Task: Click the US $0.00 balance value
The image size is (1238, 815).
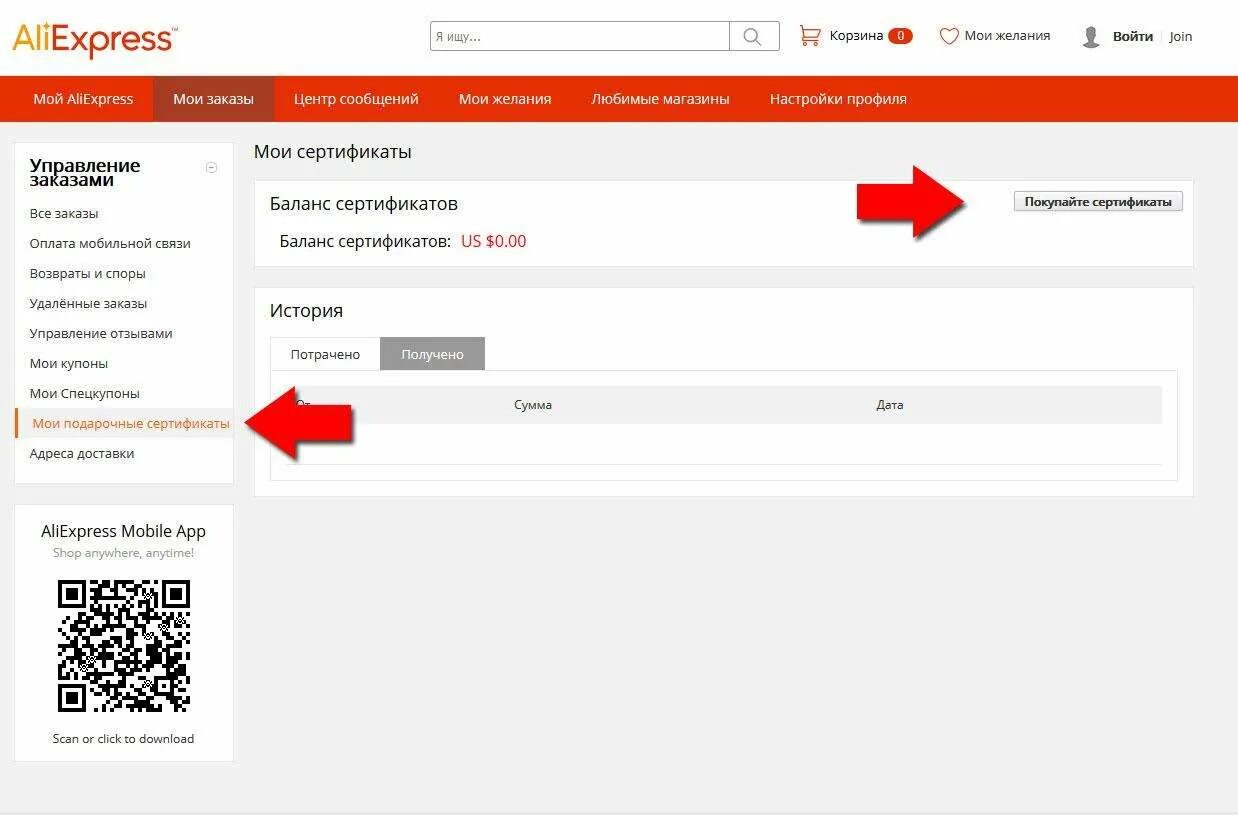Action: (x=494, y=241)
